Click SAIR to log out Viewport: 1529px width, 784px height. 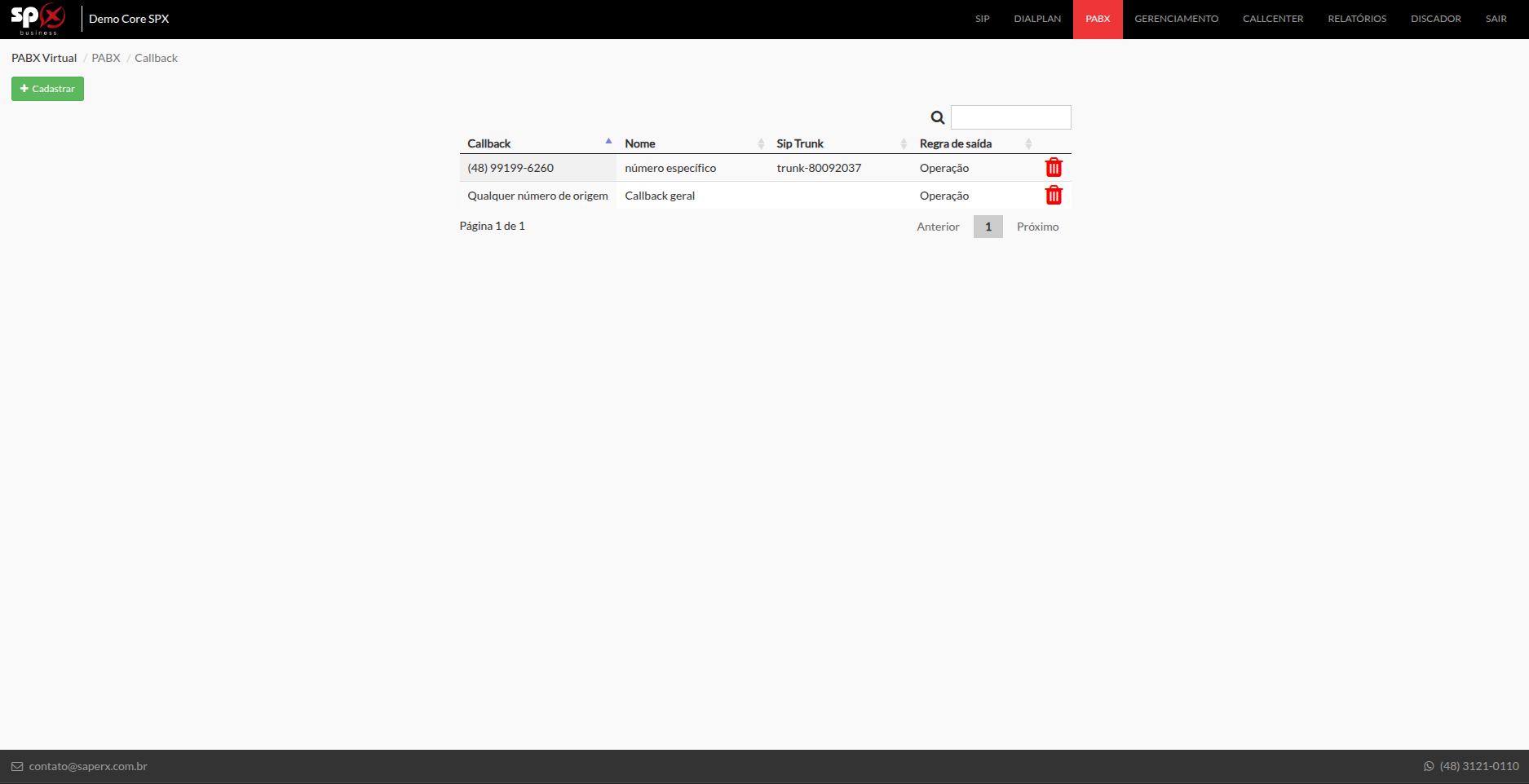[1496, 19]
